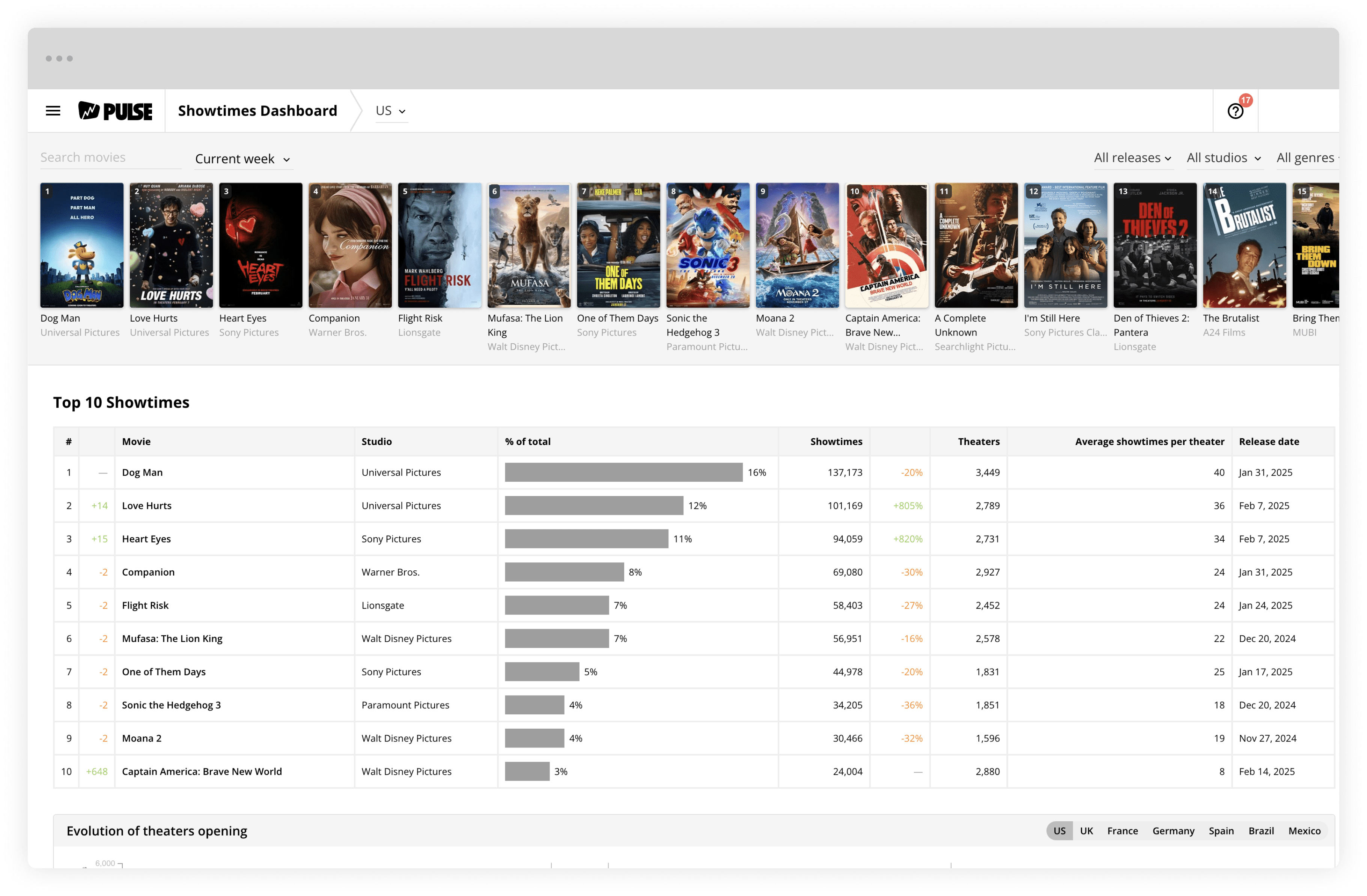Click the Pulse logo
Viewport: 1367px width, 896px height.
pos(115,110)
